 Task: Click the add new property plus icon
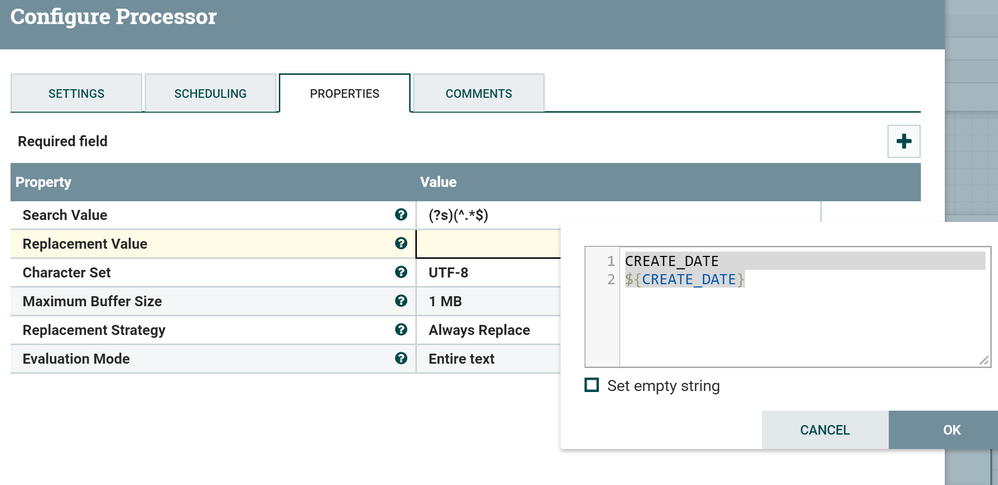903,142
